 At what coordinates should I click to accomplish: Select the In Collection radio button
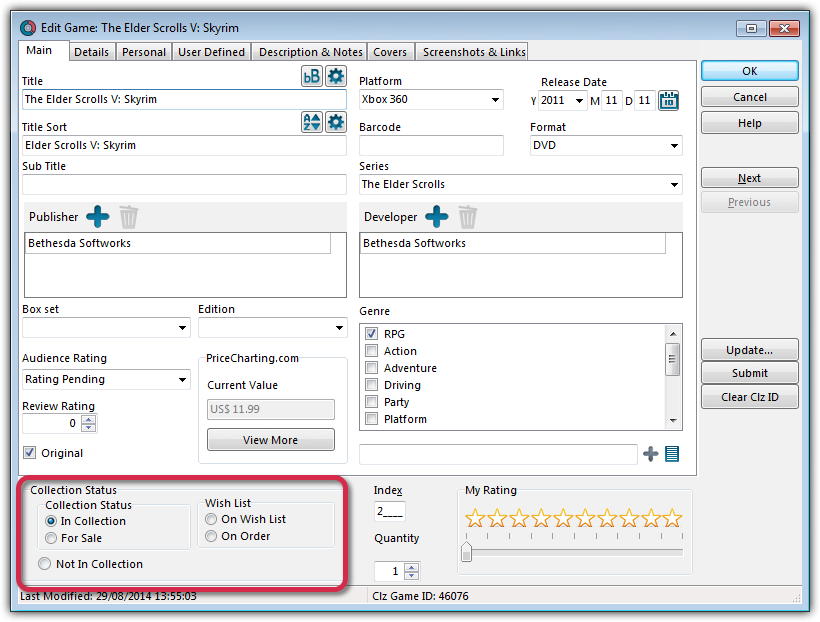pos(51,521)
